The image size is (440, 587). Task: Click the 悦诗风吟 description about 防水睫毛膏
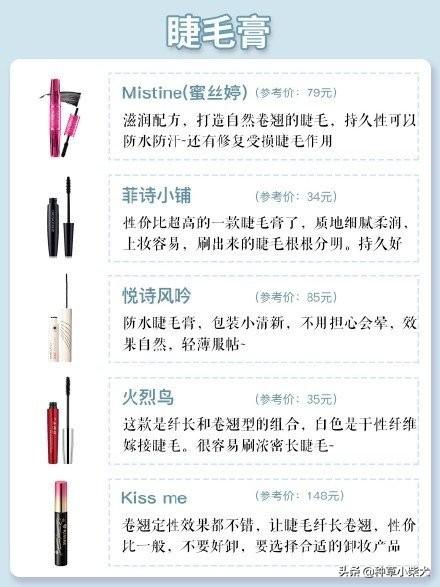coord(269,333)
